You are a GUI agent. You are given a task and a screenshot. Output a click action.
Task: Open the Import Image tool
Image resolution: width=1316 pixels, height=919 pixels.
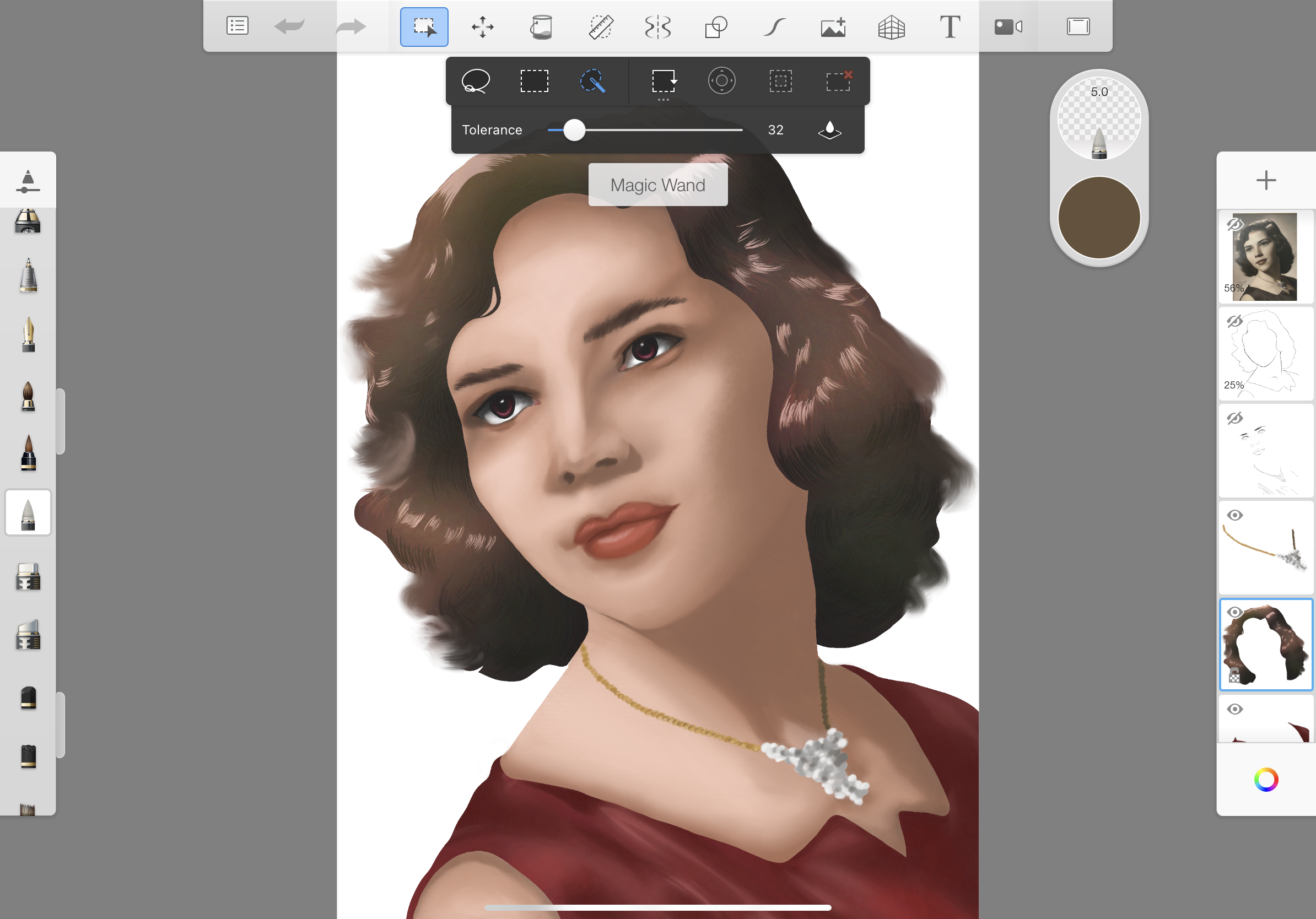click(833, 27)
